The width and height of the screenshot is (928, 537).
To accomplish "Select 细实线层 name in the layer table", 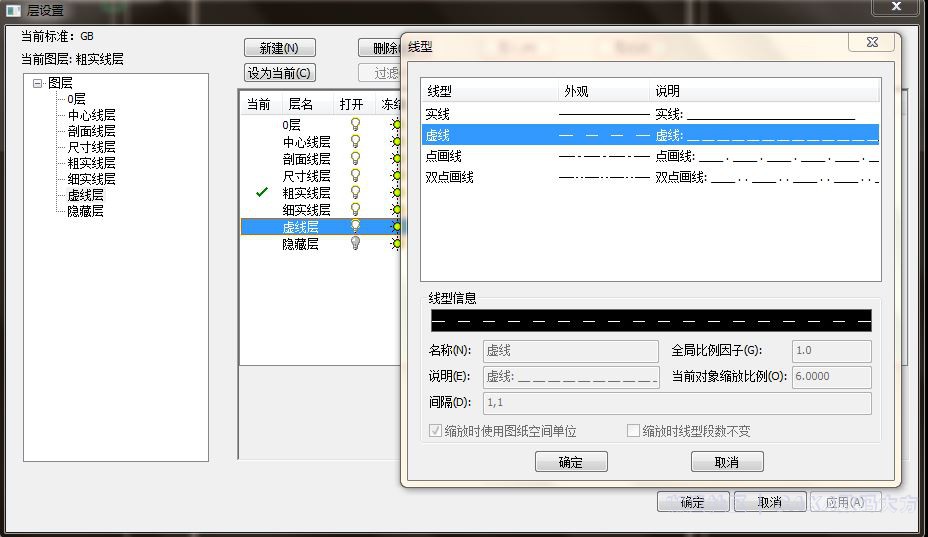I will tap(306, 210).
